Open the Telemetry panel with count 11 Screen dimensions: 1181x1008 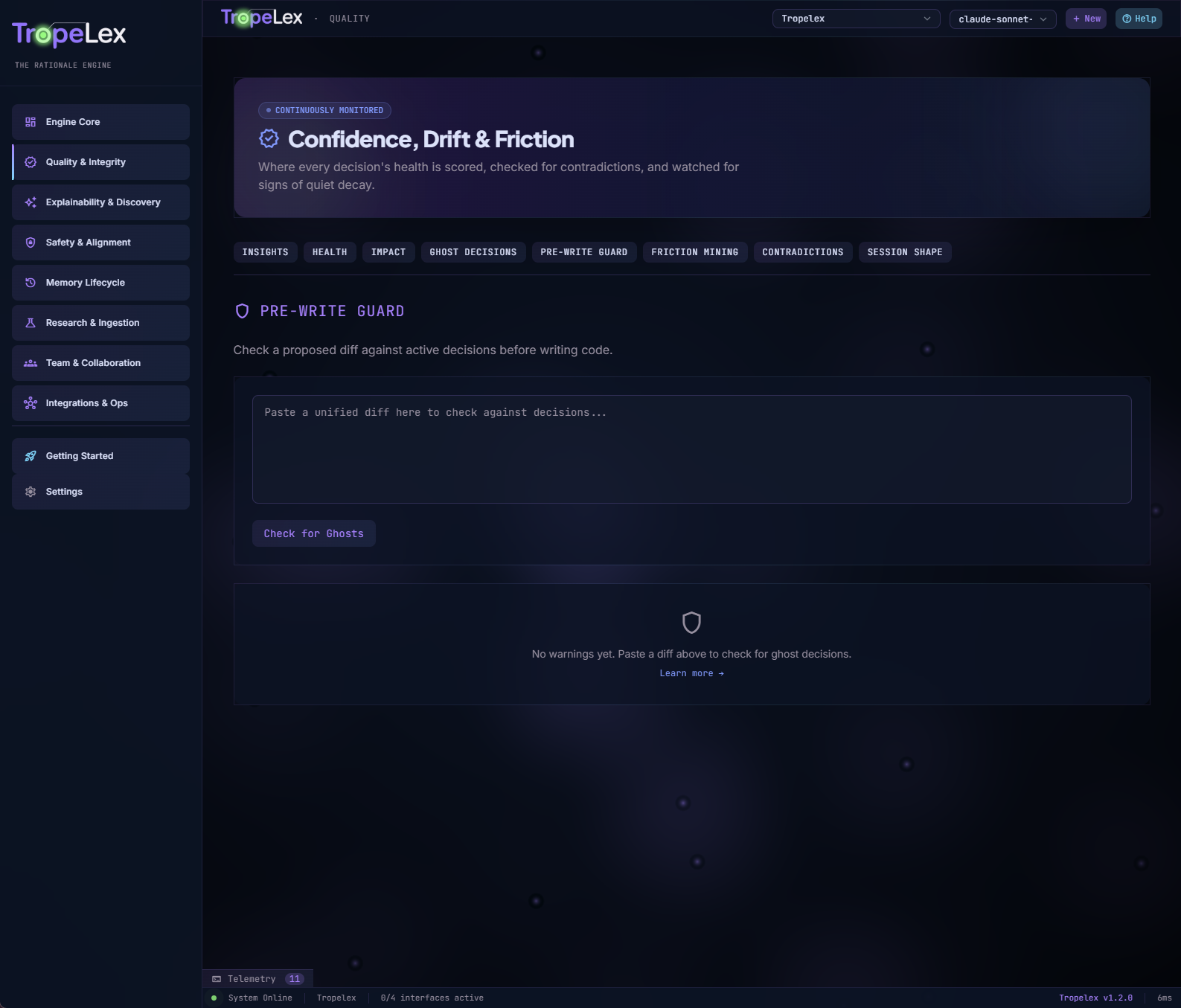[258, 979]
